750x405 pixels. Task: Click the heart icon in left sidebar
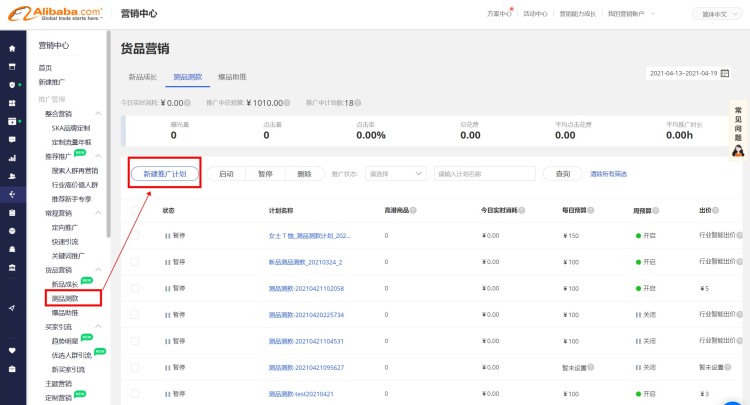coord(12,351)
